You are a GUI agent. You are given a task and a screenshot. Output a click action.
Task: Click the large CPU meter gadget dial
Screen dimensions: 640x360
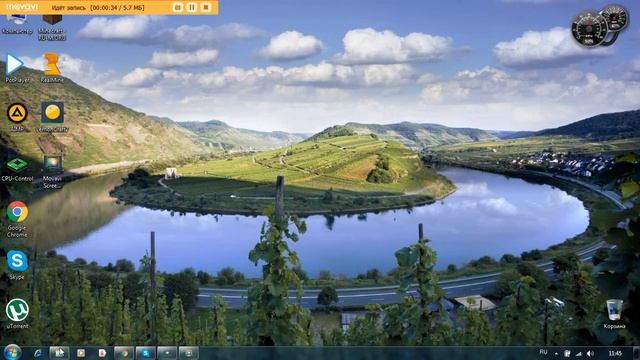click(x=589, y=29)
